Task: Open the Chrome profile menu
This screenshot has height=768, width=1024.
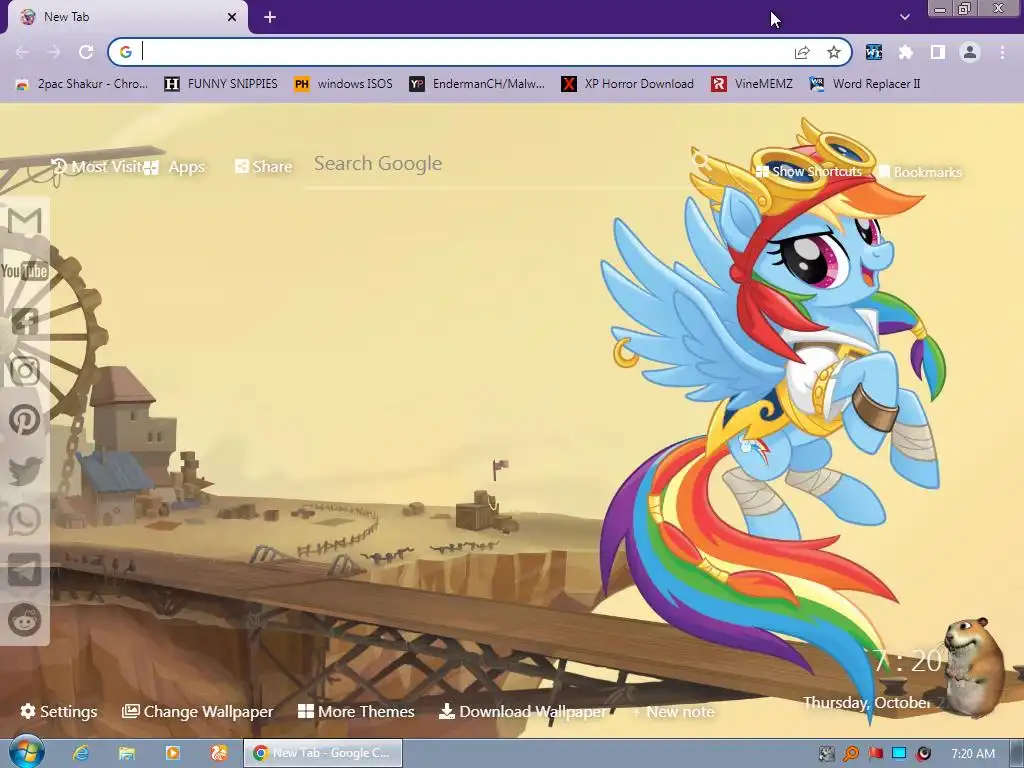Action: [x=970, y=52]
